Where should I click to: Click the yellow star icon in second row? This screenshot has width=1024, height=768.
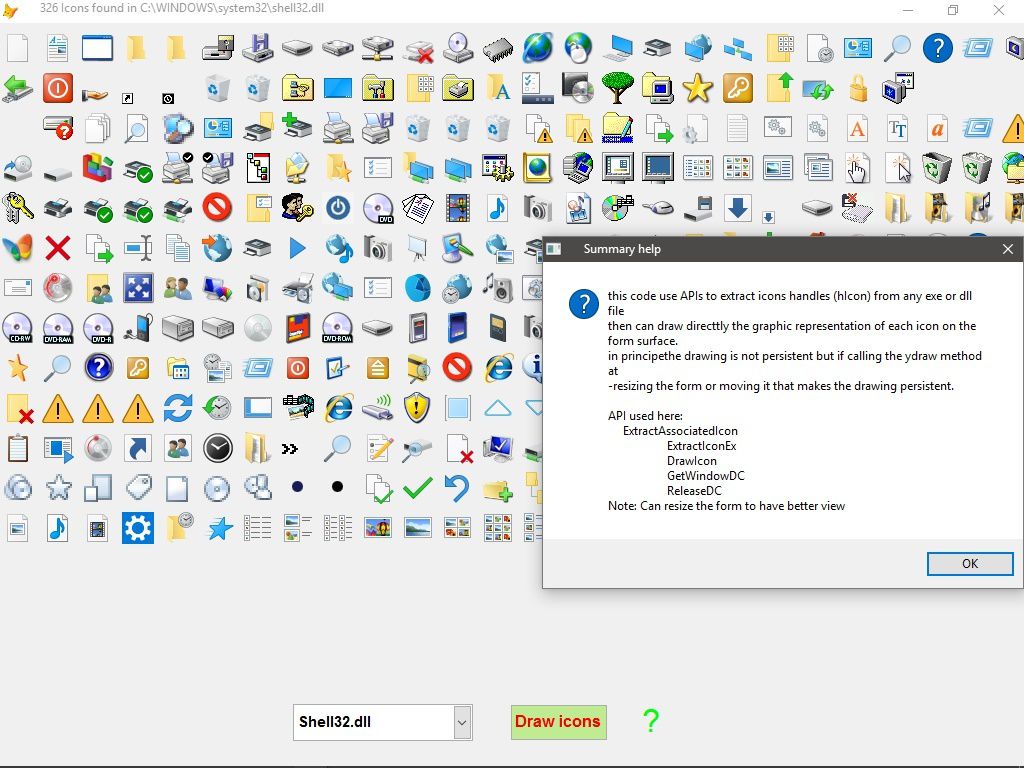697,88
